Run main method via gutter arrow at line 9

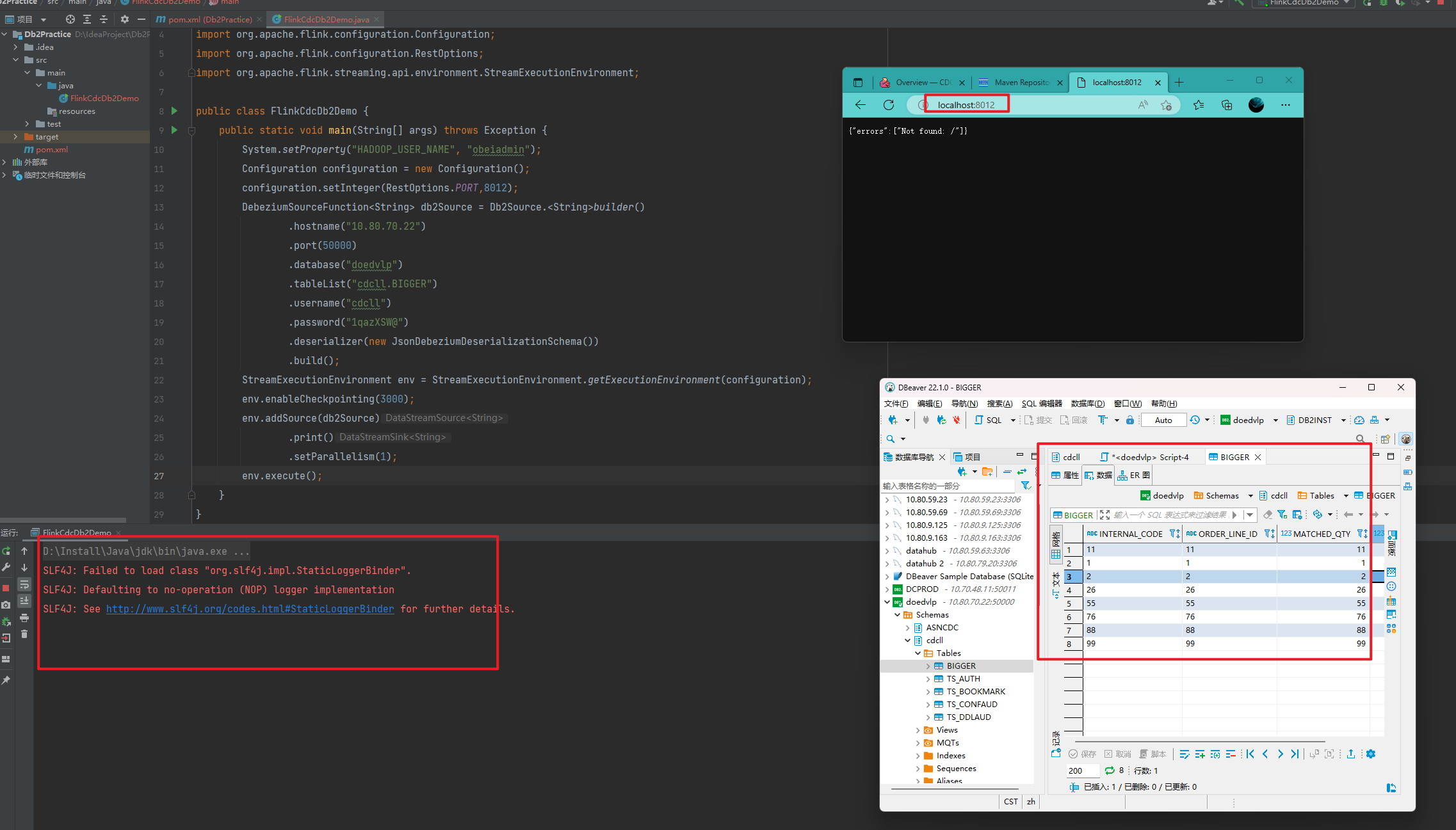tap(174, 130)
